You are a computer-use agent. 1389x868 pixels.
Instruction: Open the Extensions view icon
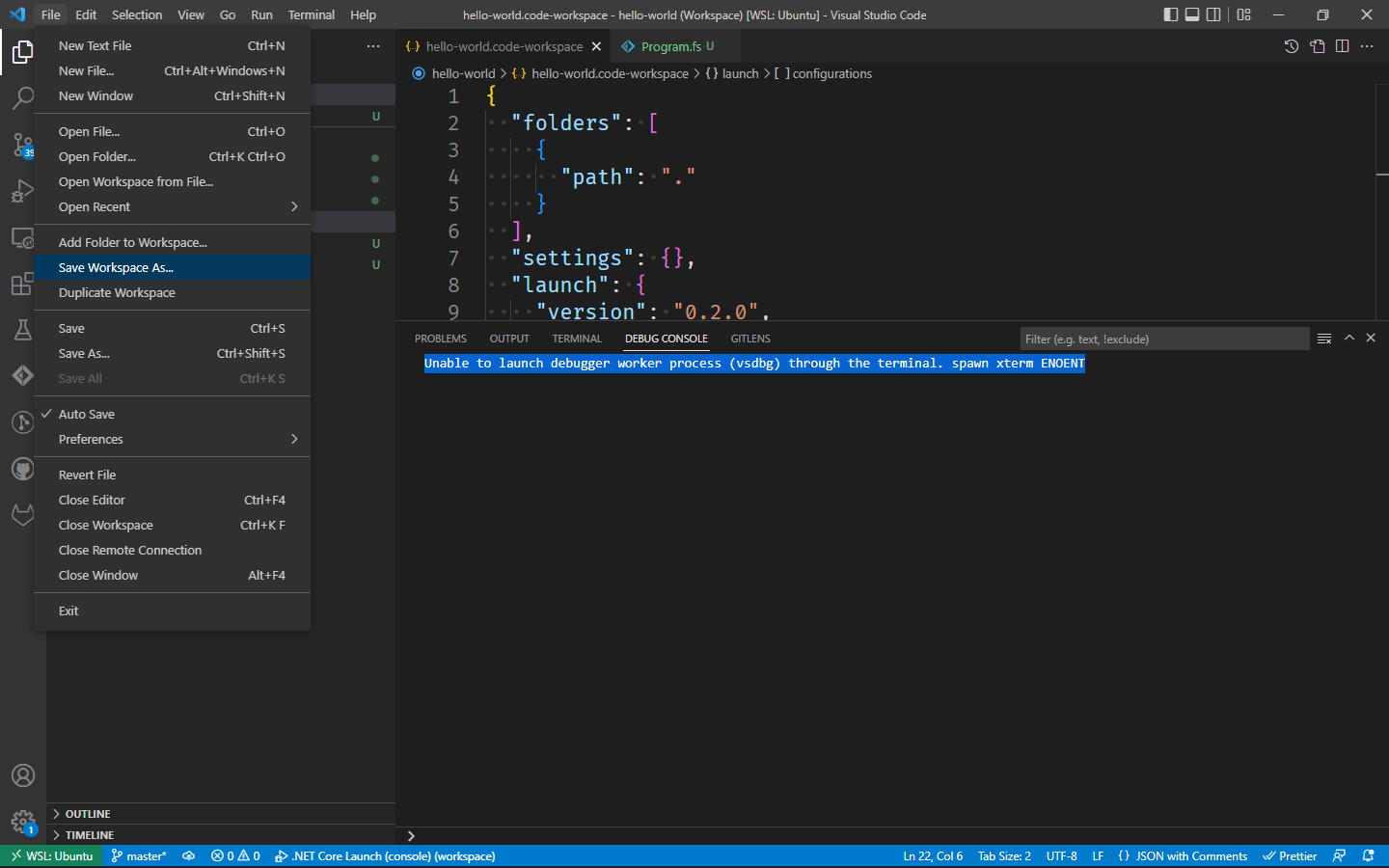click(x=22, y=284)
